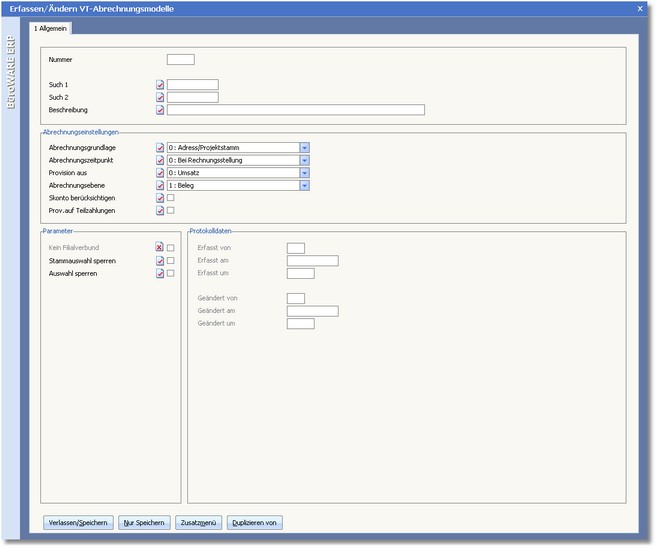Click the edit icon beside Stammauswahl sperren
Image resolution: width=656 pixels, height=548 pixels.
point(160,261)
